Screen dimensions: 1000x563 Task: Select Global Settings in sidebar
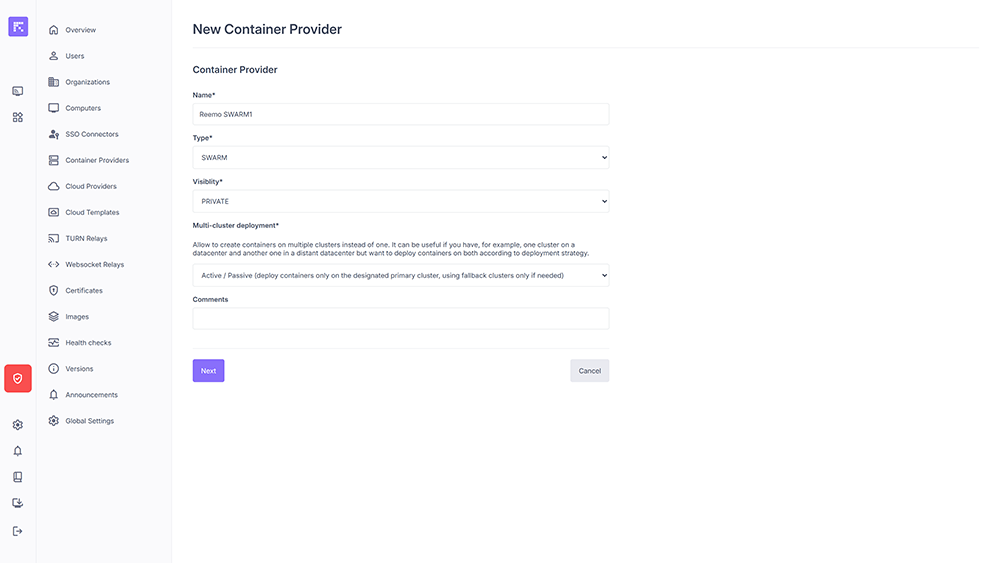click(x=89, y=421)
